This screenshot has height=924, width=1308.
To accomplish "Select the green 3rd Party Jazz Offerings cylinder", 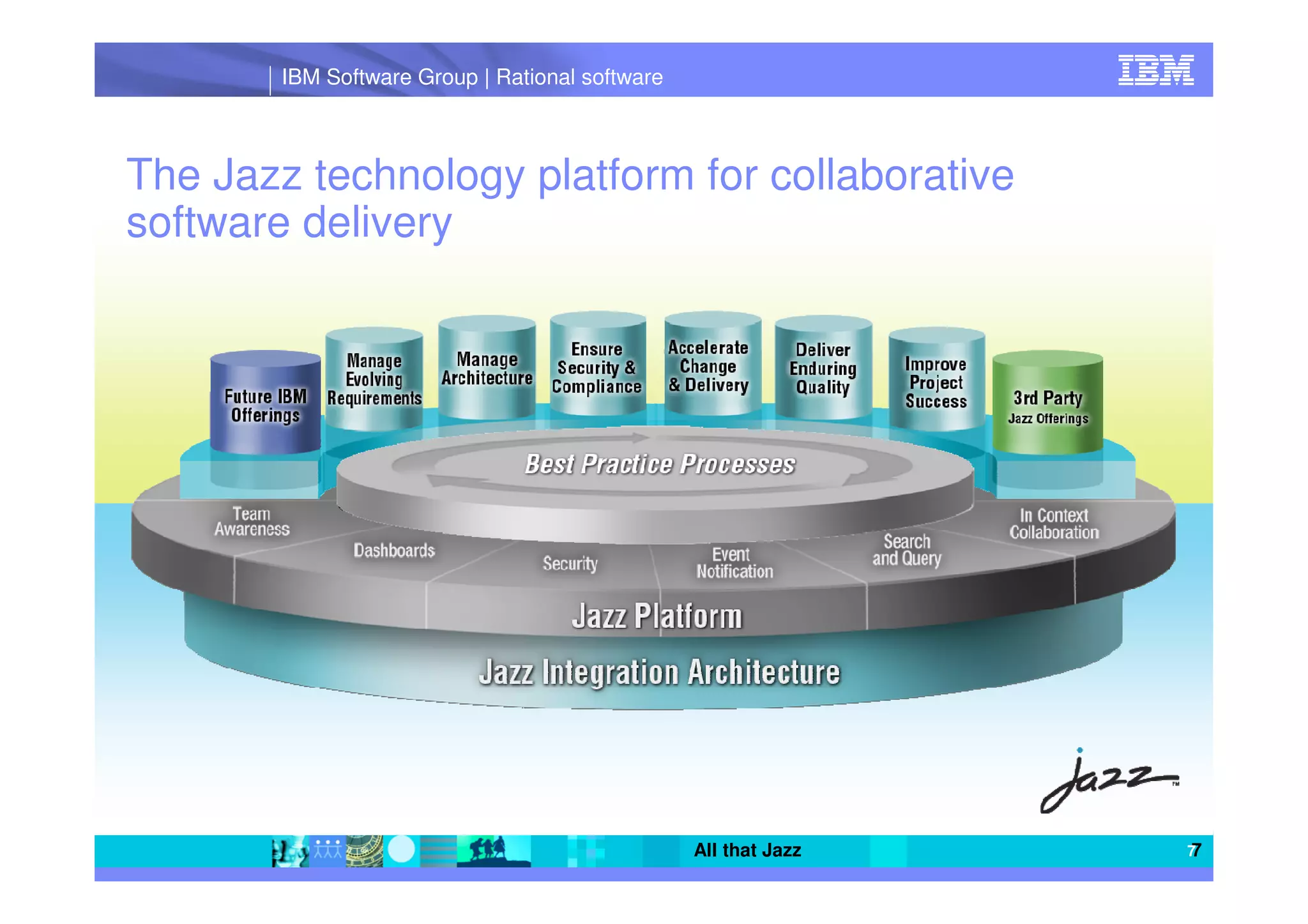I will (1048, 403).
